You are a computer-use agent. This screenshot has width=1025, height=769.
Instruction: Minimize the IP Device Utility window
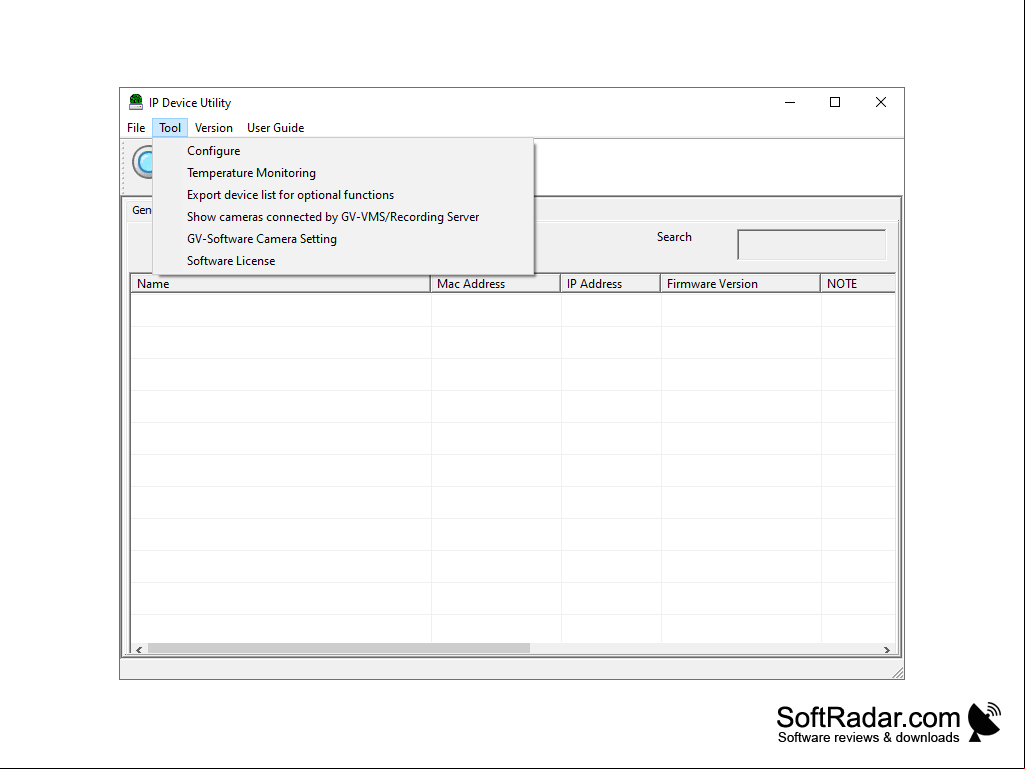pyautogui.click(x=790, y=103)
